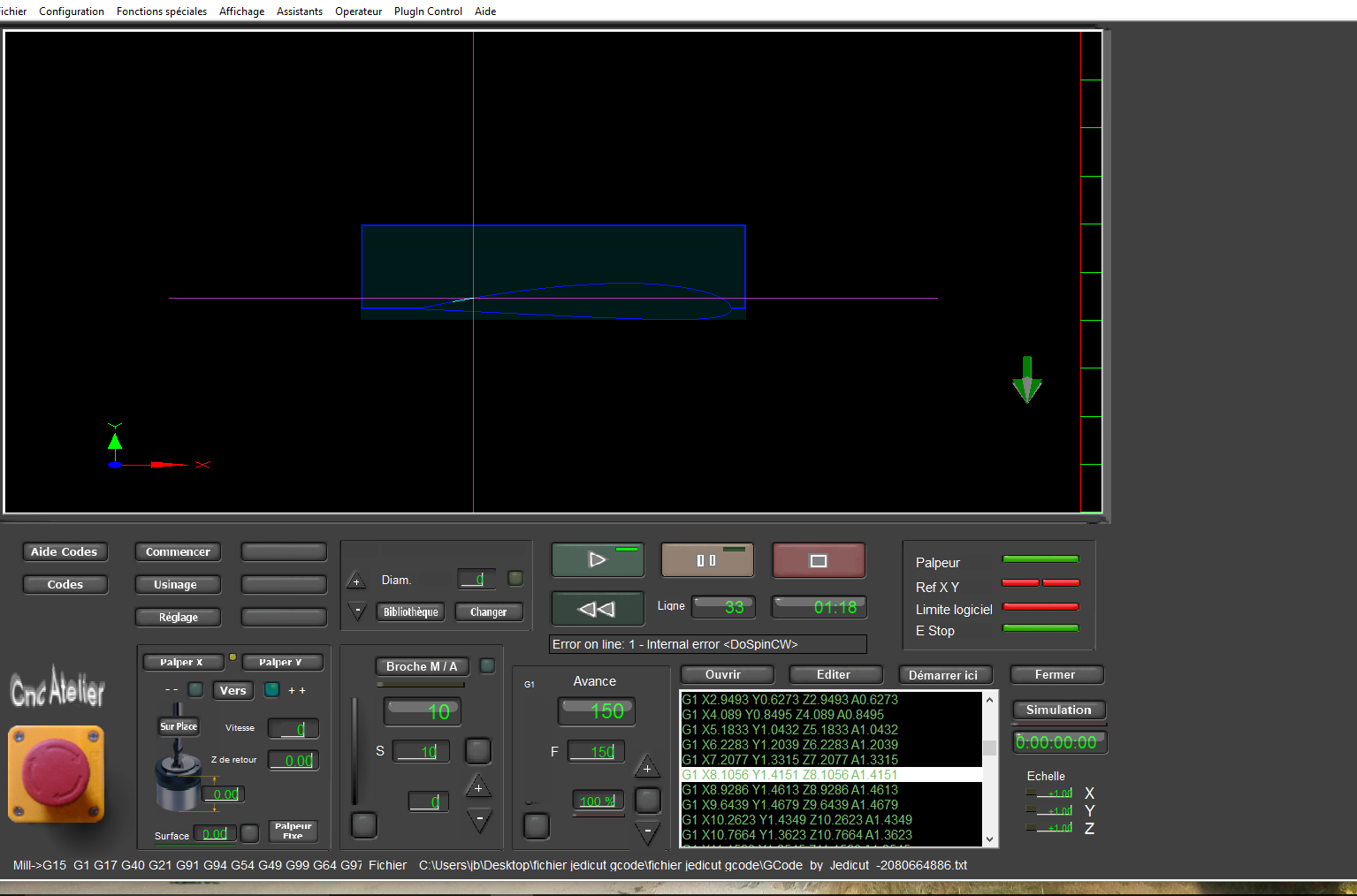Open the Assistants menu
The height and width of the screenshot is (896, 1357).
[300, 11]
